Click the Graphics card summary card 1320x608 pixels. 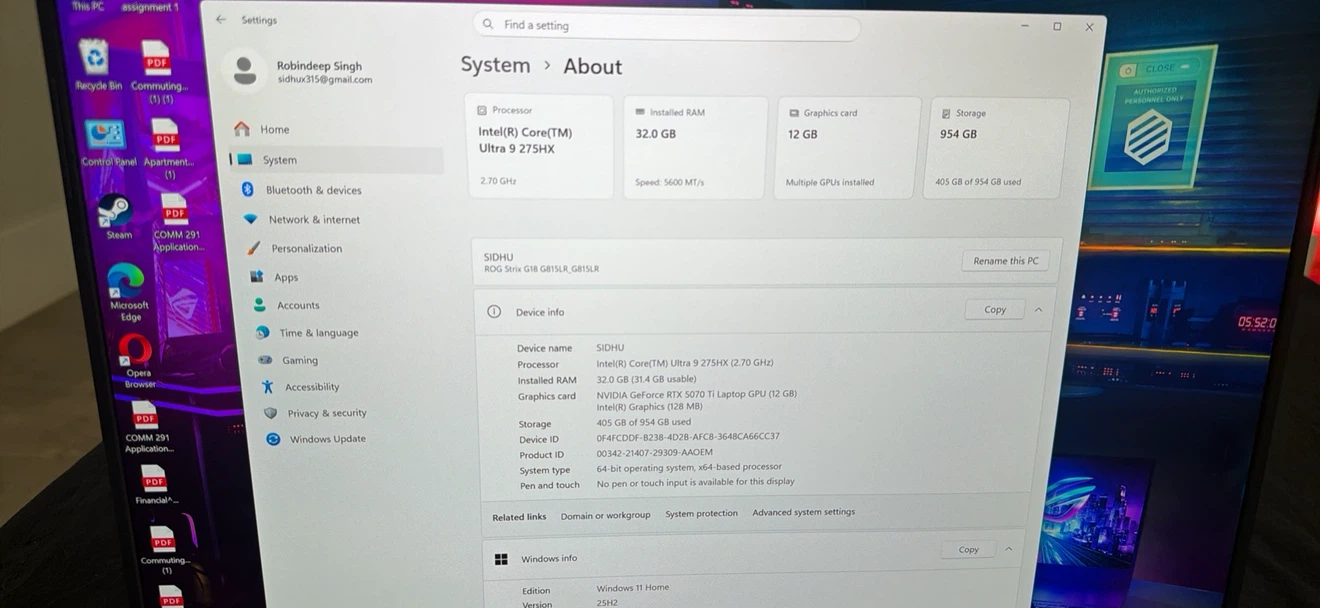click(x=848, y=147)
